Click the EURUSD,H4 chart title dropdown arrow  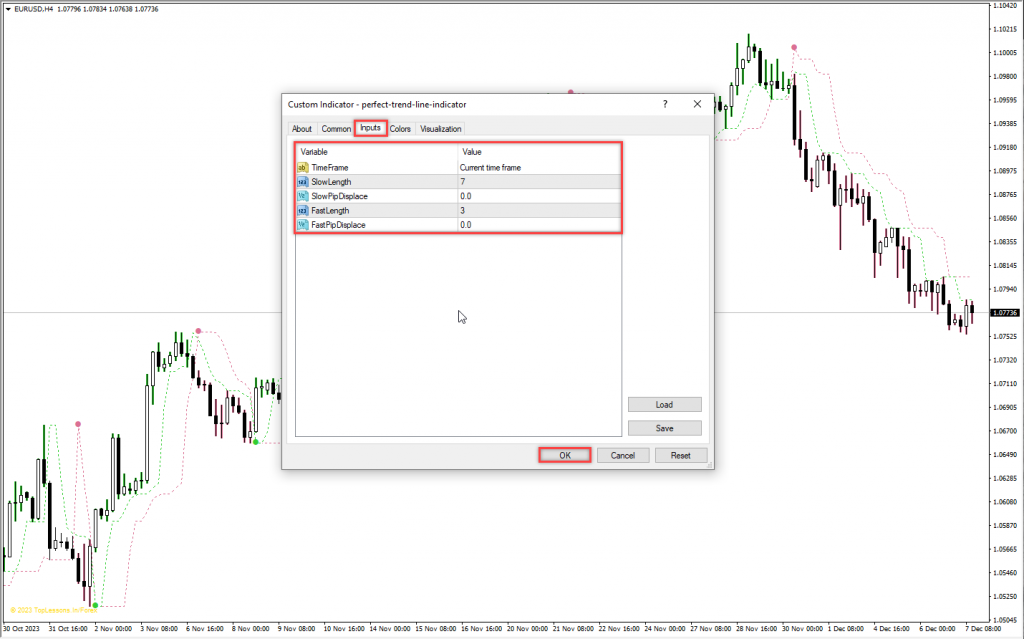coord(8,9)
